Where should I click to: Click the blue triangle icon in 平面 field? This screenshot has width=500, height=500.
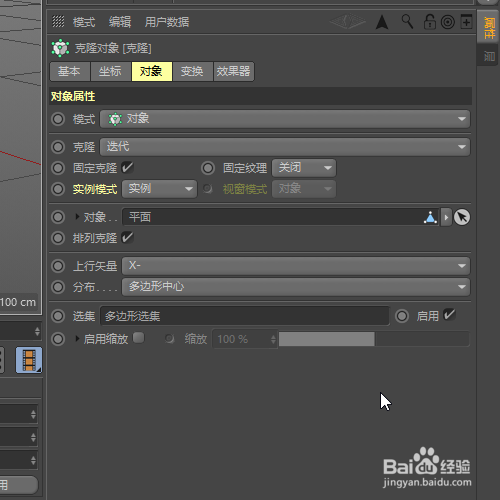(430, 217)
